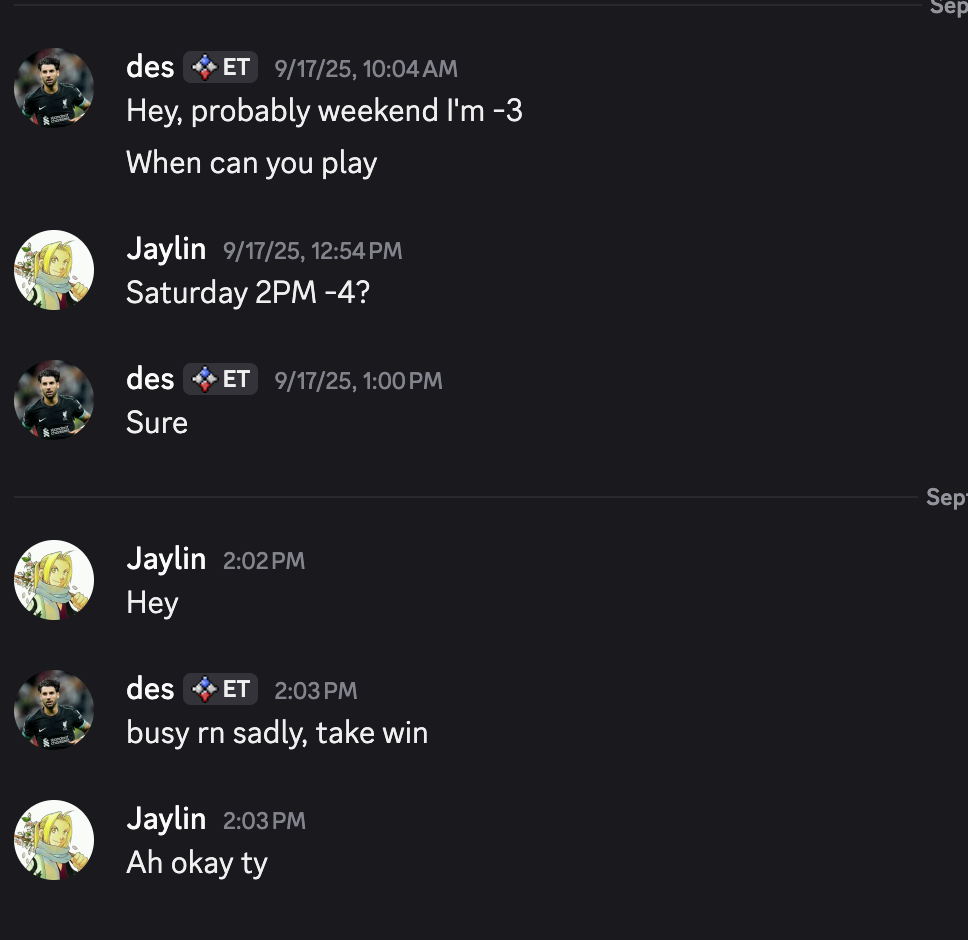Screen dimensions: 968x940
Task: Select the "busy rn sadly, take win" message
Action: pos(277,733)
